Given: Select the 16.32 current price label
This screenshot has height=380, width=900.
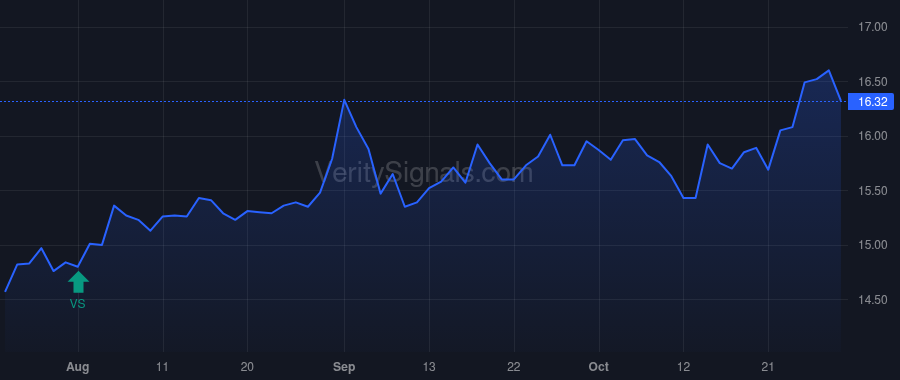Looking at the screenshot, I should tap(872, 102).
